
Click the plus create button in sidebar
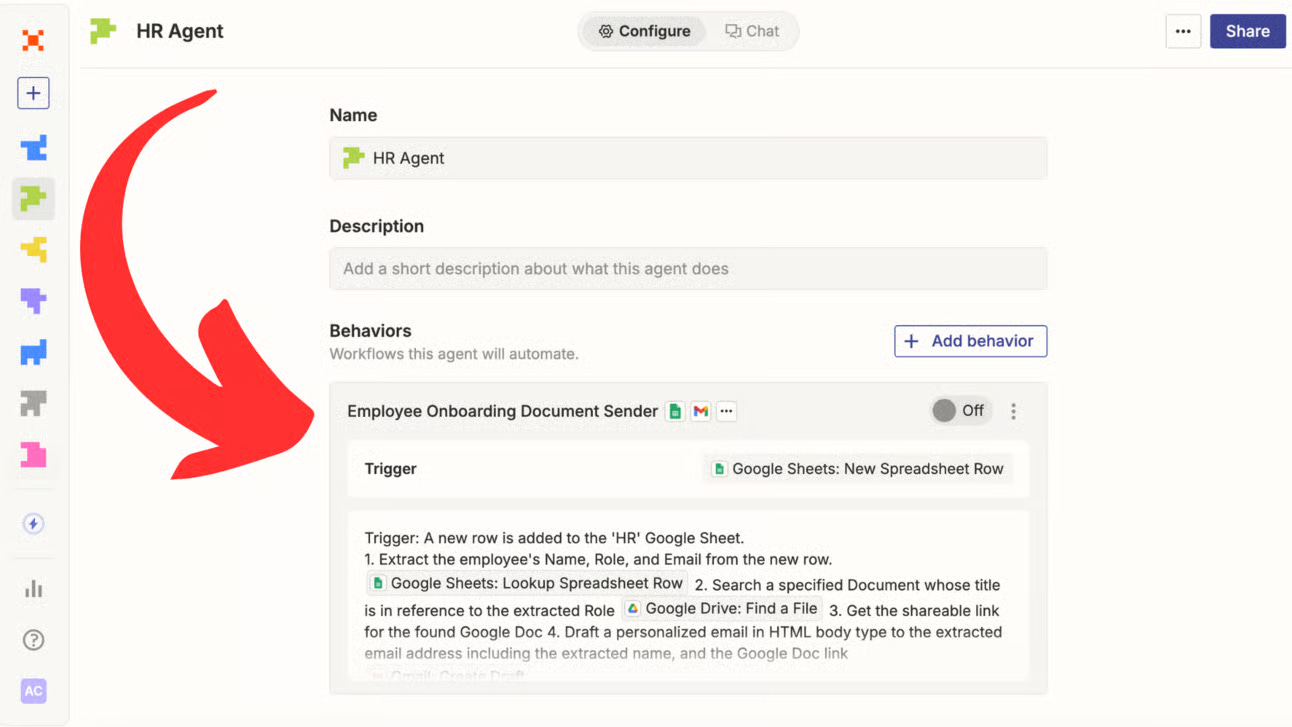pyautogui.click(x=33, y=93)
